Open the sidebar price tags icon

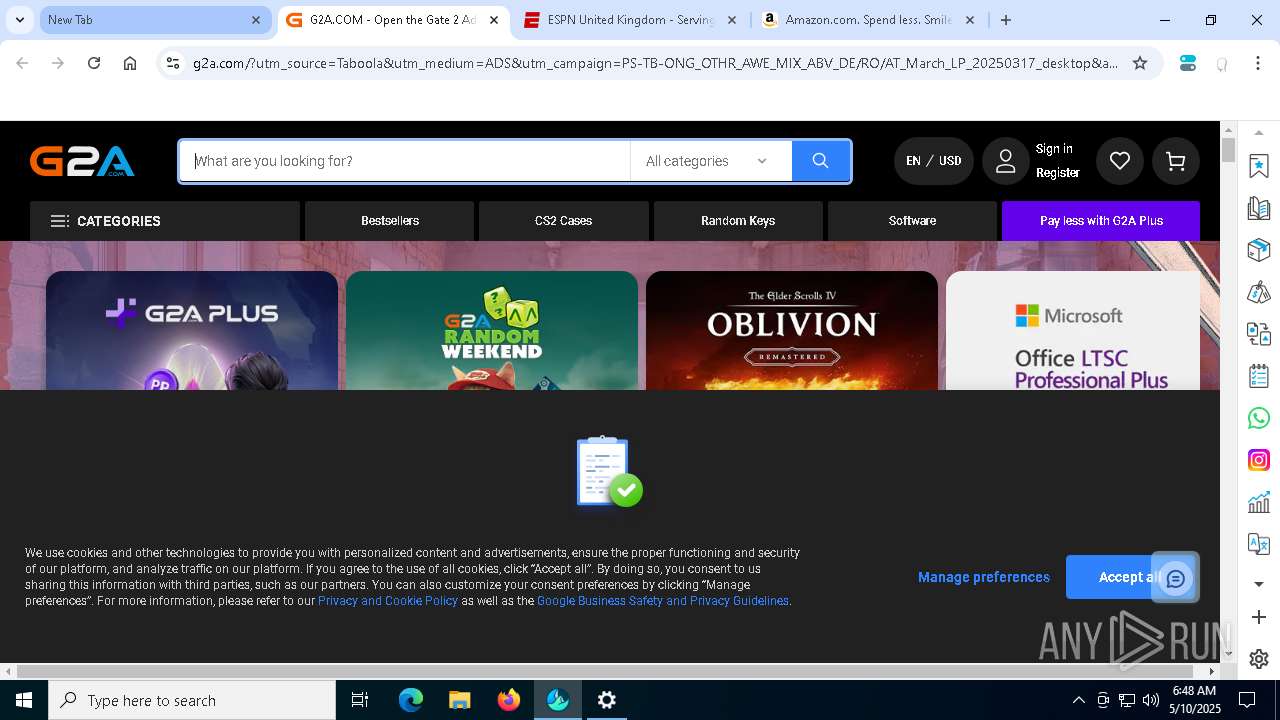(1259, 292)
